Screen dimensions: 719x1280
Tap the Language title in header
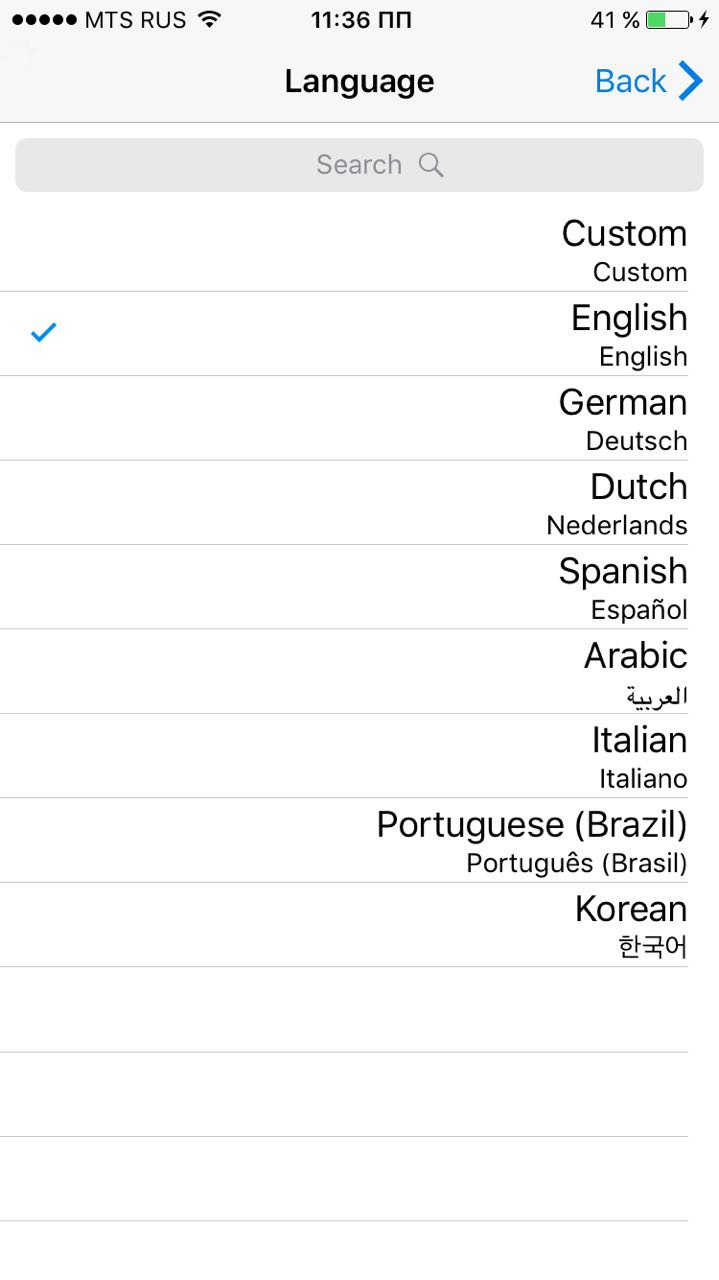click(359, 81)
